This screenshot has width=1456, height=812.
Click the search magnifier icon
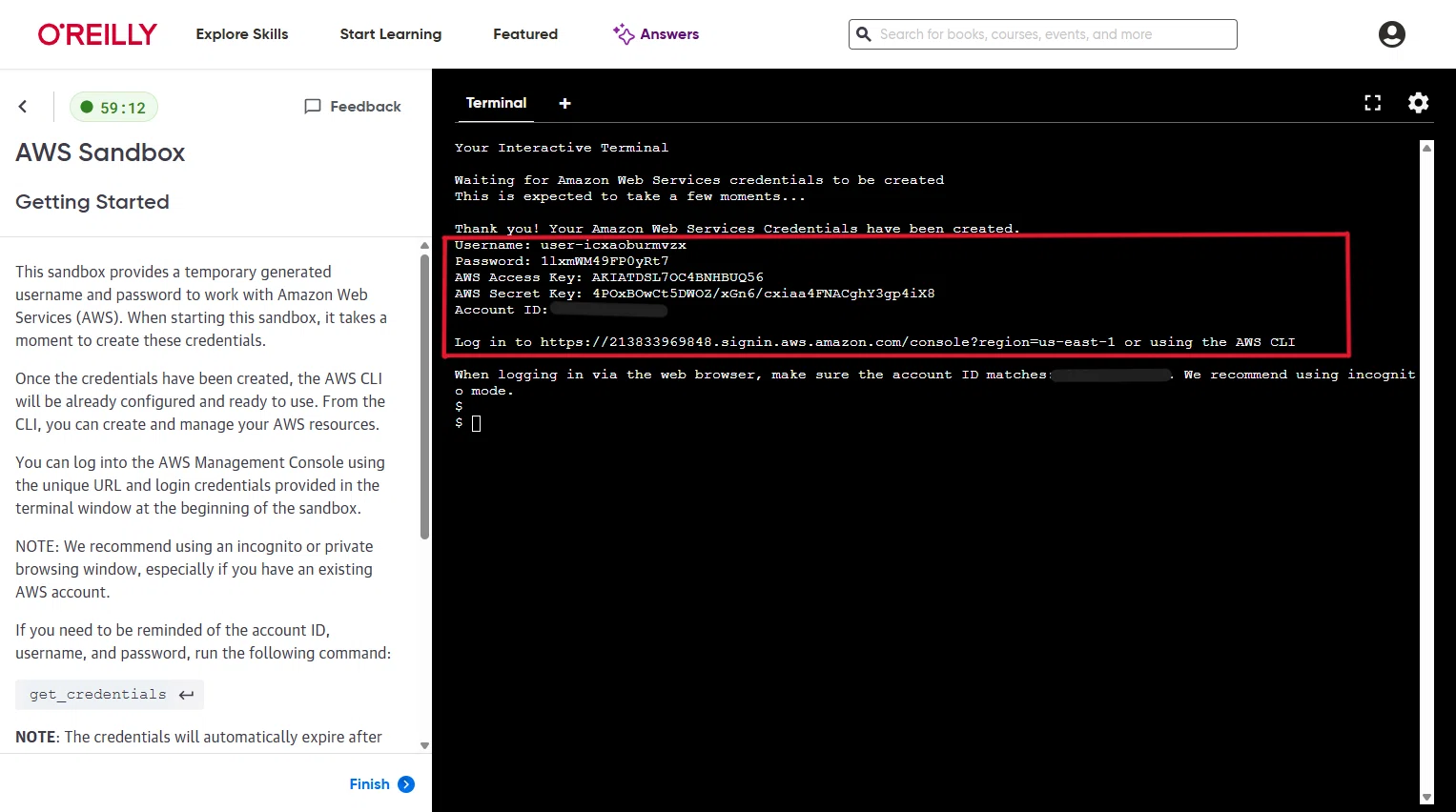pos(864,34)
